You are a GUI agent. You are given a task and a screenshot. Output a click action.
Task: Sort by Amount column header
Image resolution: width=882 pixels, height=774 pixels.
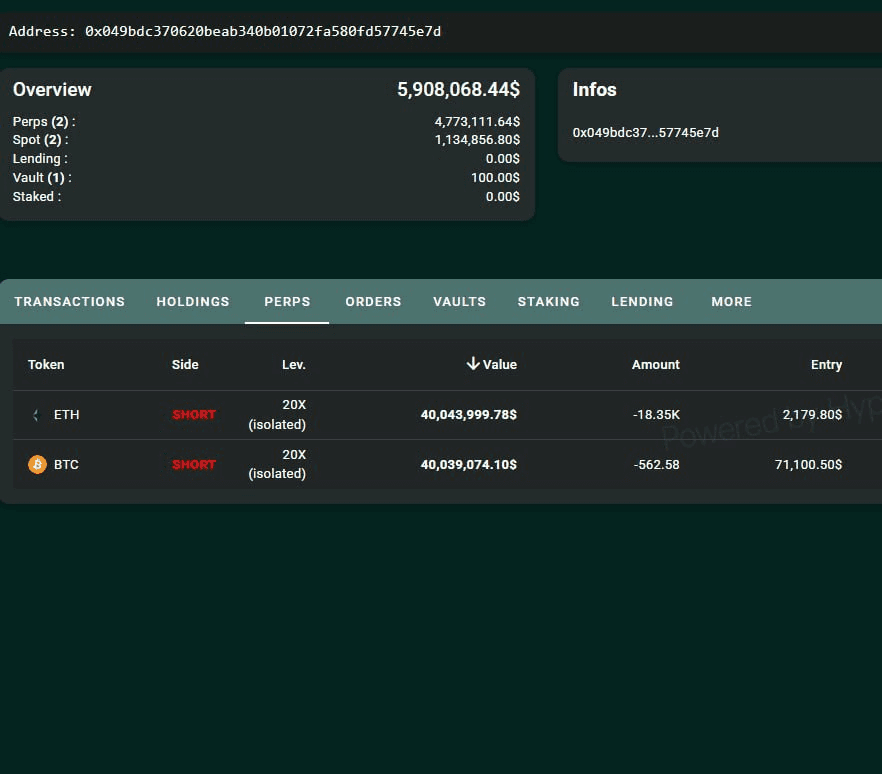coord(655,365)
